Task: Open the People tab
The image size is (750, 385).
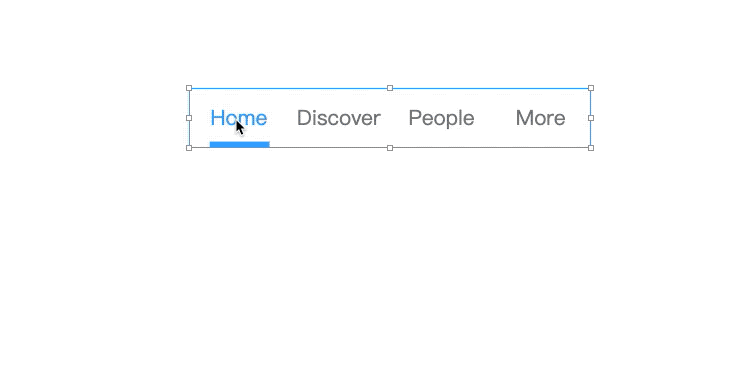Action: [x=441, y=119]
